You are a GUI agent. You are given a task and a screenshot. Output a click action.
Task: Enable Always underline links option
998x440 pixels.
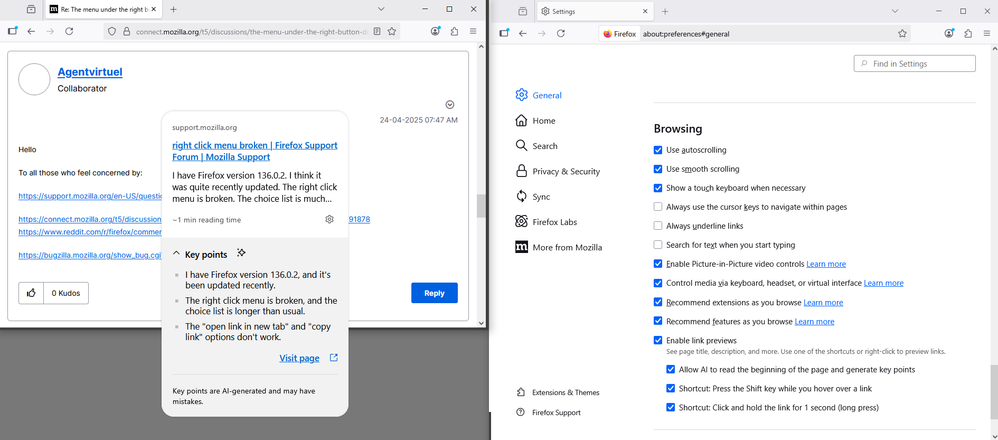point(658,226)
